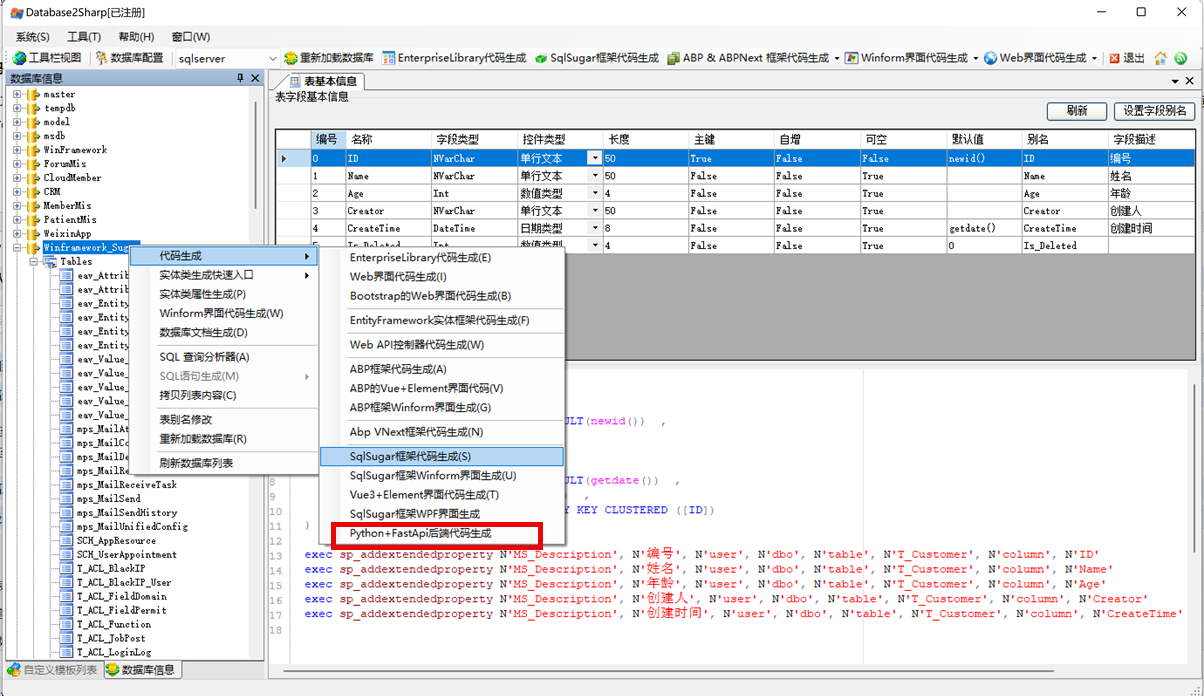Open the sqlserver database type dropdown
Image resolution: width=1204 pixels, height=696 pixels.
click(273, 58)
